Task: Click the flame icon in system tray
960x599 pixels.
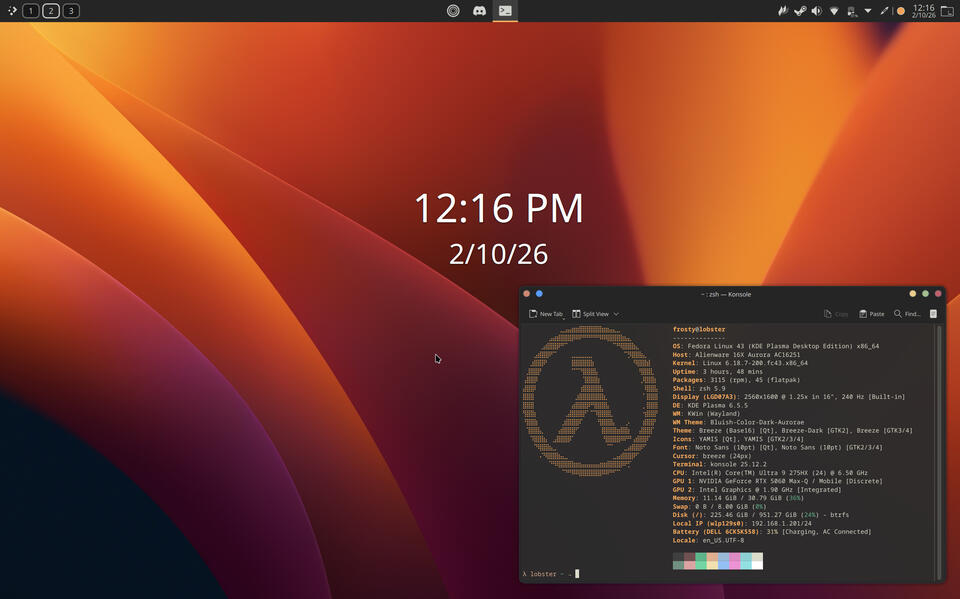Action: (784, 11)
